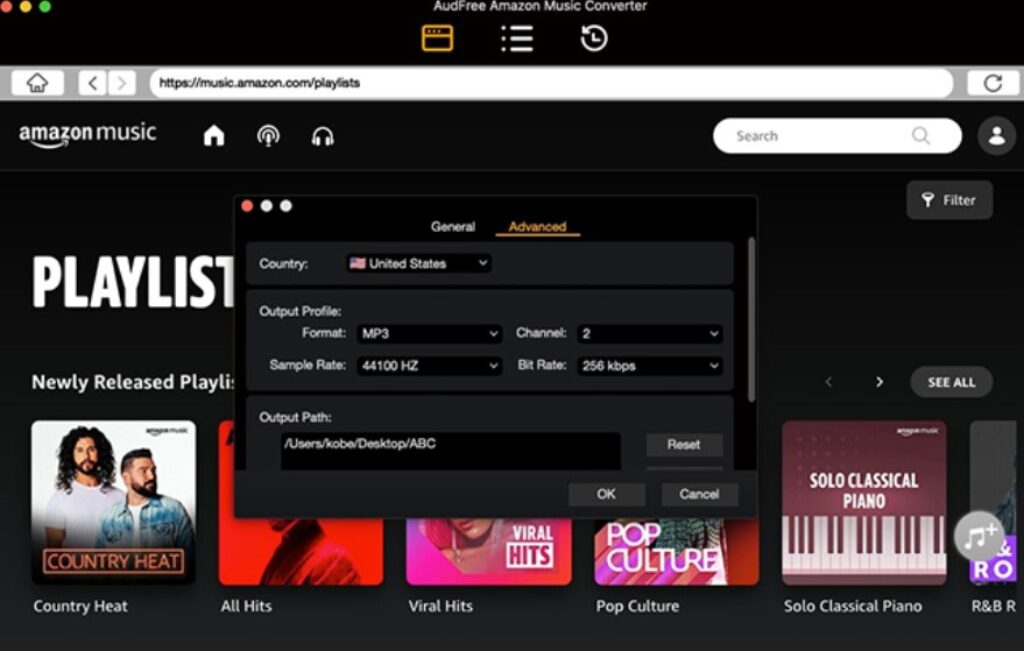
Task: Expand the Country dropdown showing United States
Action: click(417, 263)
